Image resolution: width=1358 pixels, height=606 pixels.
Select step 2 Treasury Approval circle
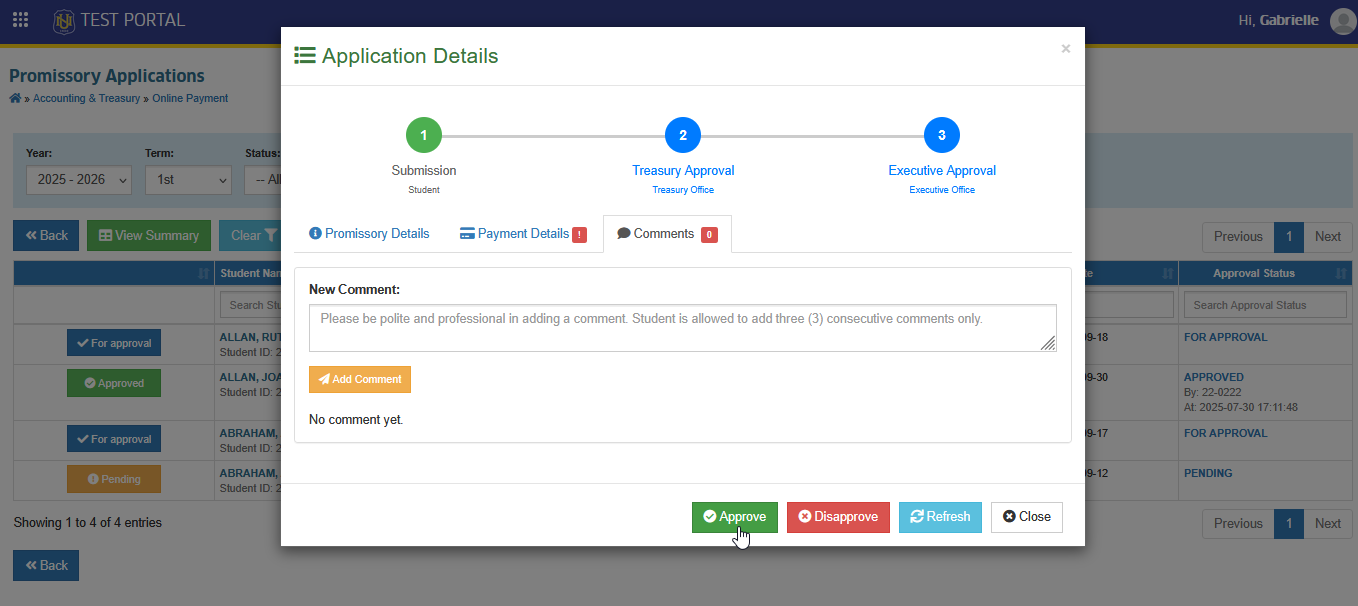coord(683,135)
